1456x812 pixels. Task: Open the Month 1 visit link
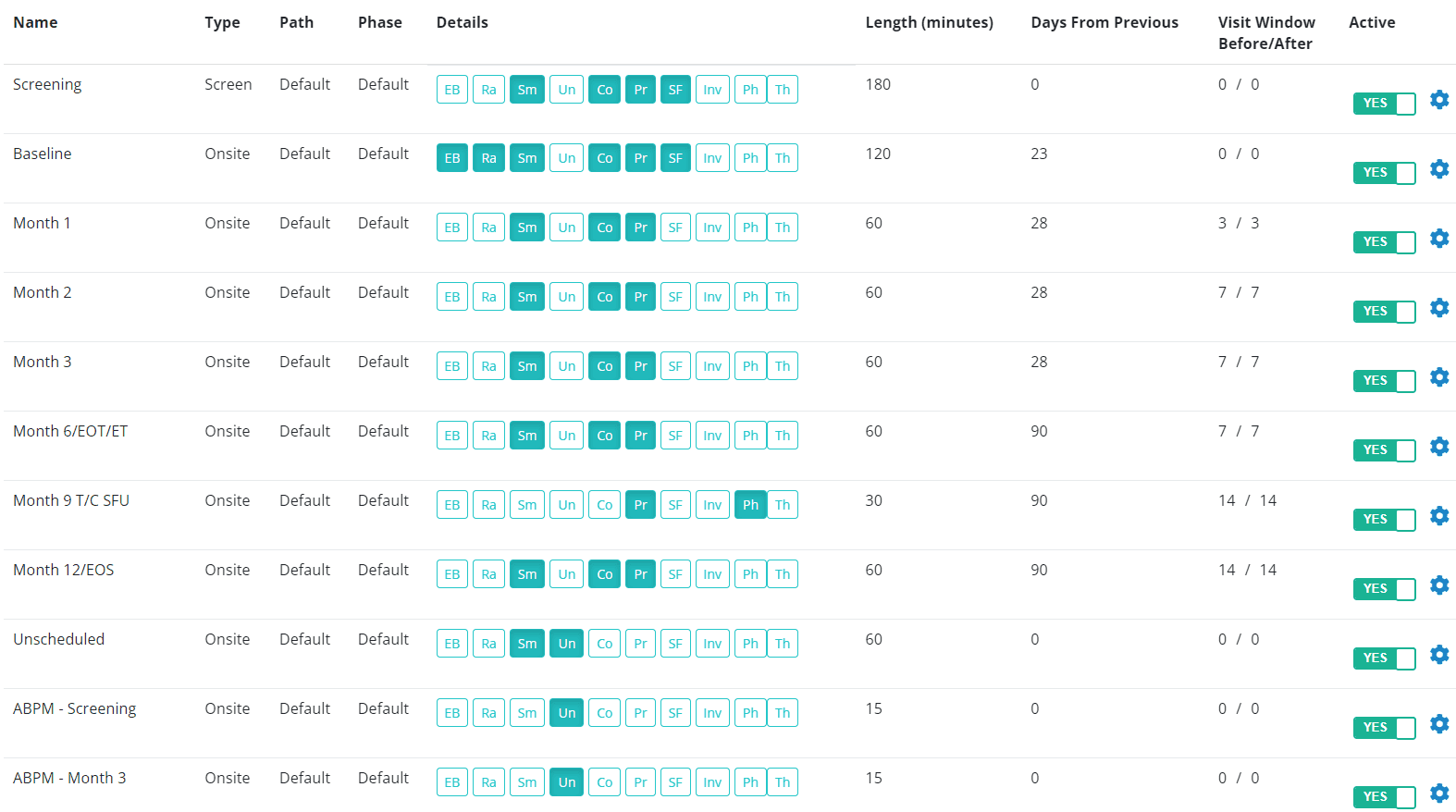(42, 223)
